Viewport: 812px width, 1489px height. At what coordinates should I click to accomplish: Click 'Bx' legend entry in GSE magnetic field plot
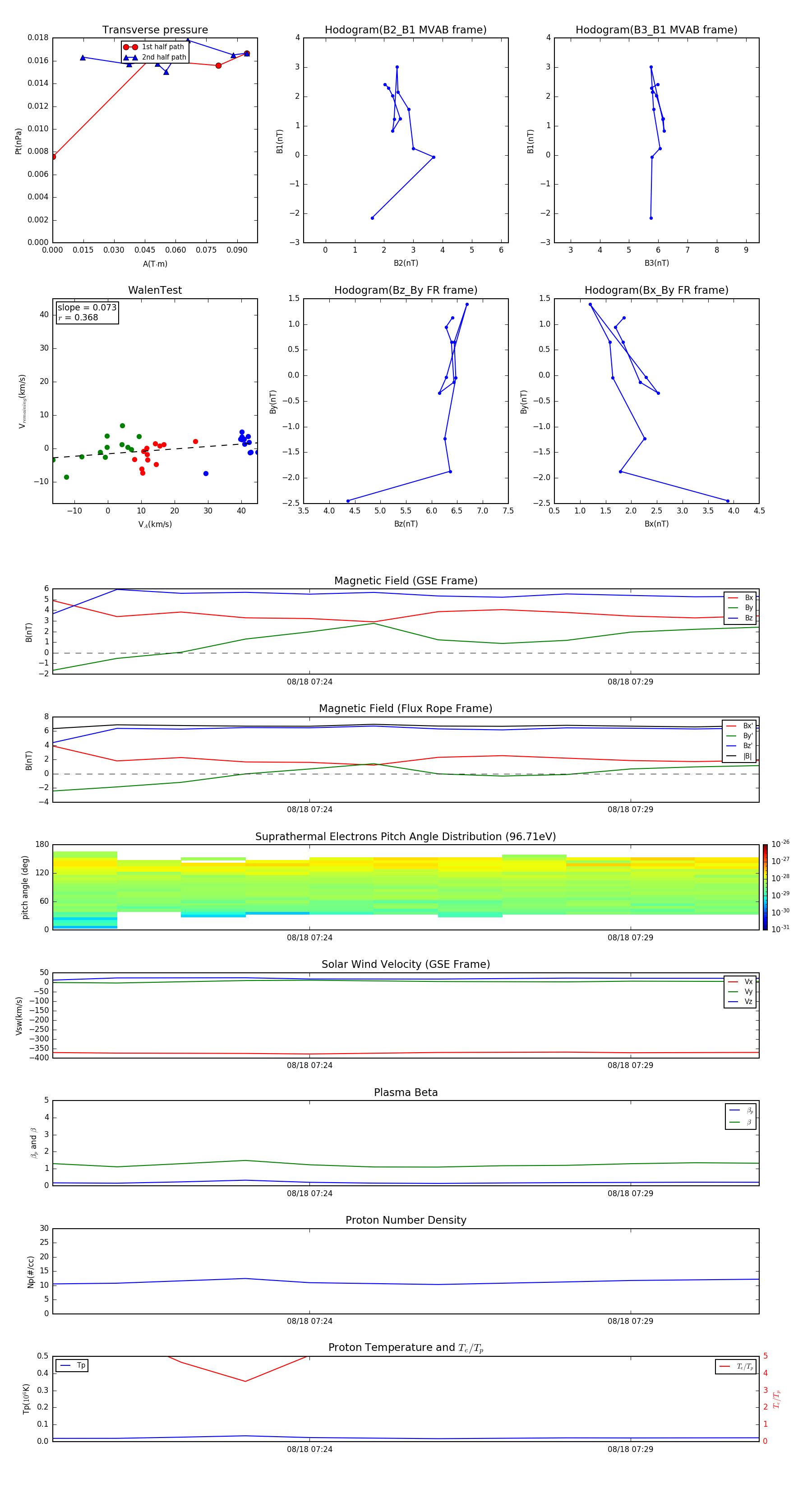pyautogui.click(x=740, y=598)
